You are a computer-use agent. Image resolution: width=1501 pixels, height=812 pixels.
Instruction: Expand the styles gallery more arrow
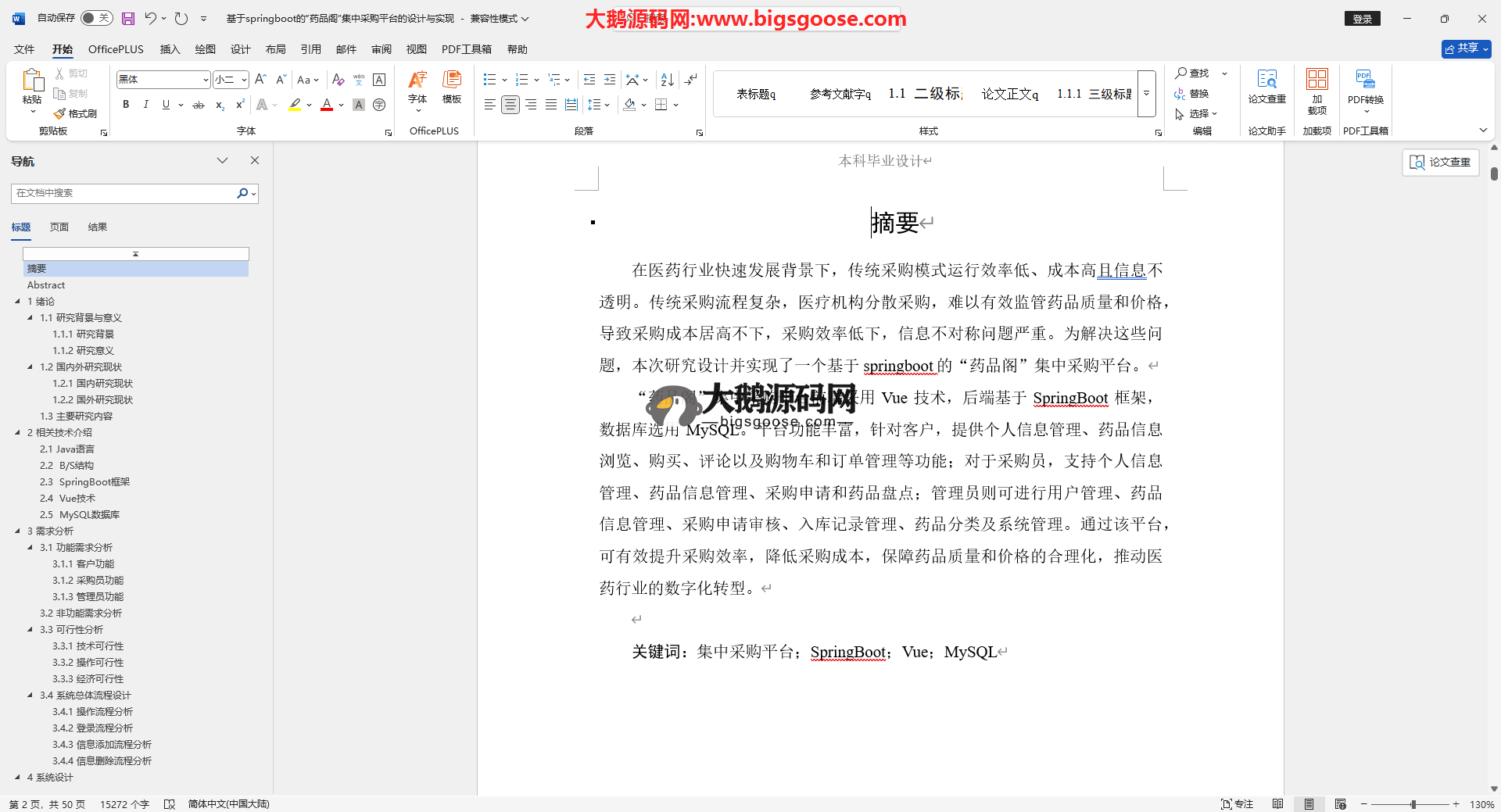[x=1146, y=94]
